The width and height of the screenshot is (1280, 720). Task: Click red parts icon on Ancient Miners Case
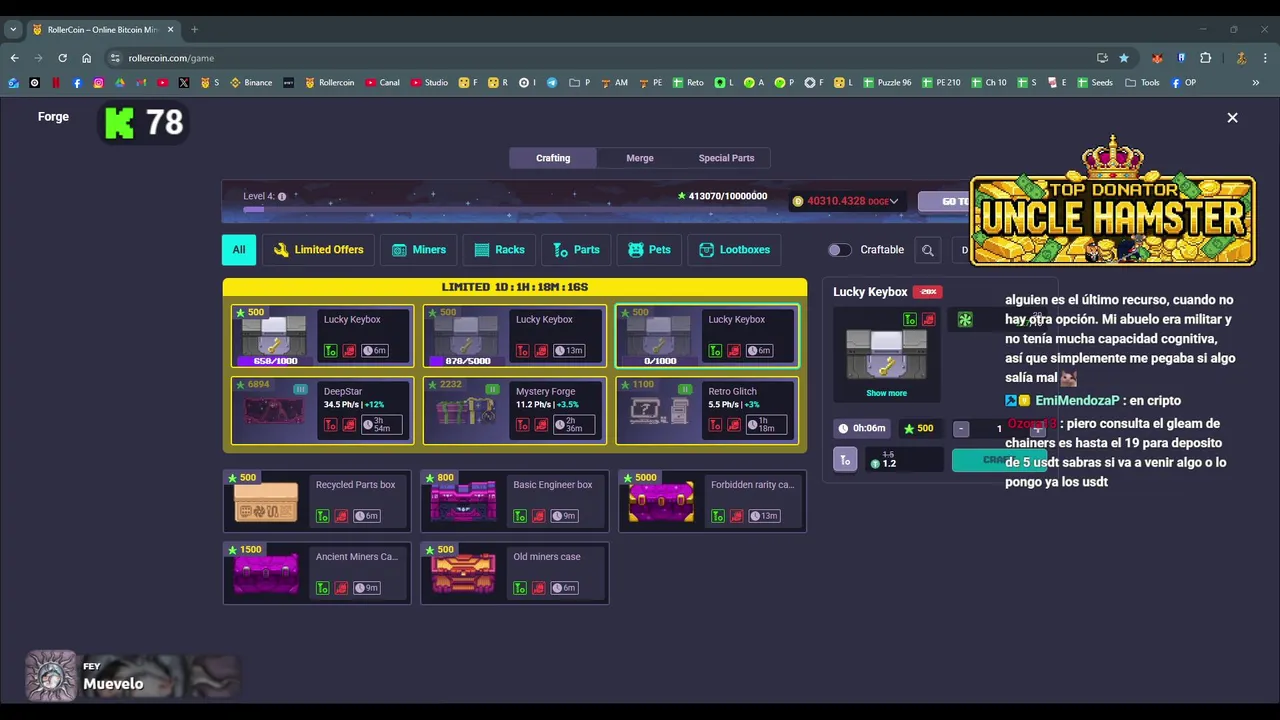[341, 588]
